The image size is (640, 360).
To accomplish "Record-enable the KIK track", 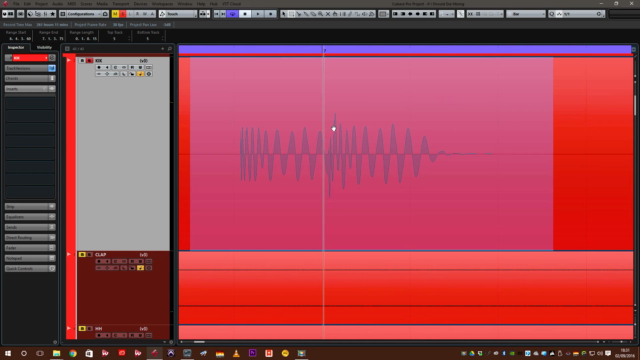I will coord(99,67).
